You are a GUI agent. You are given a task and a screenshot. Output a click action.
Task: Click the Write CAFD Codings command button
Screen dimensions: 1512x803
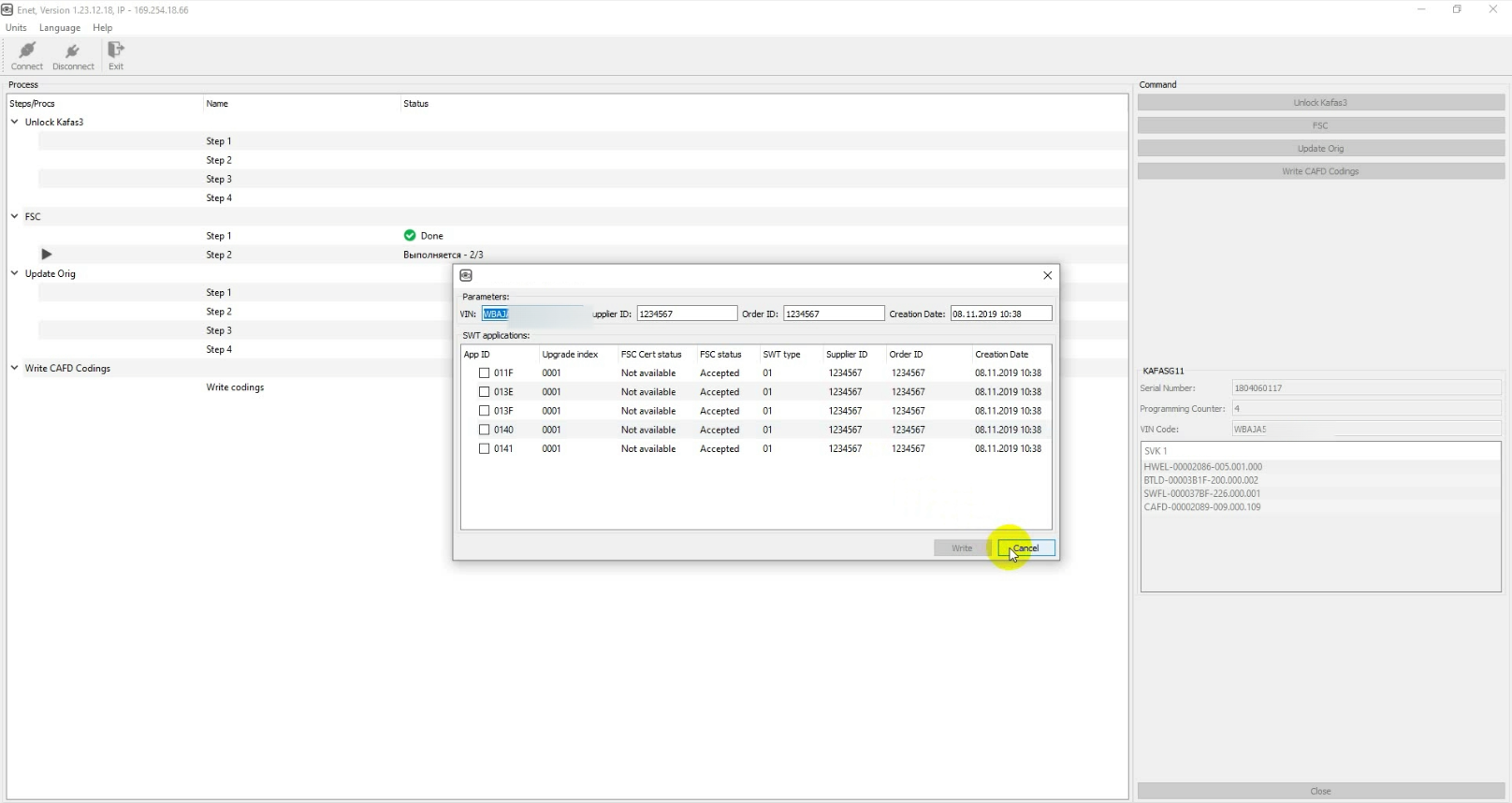pyautogui.click(x=1320, y=171)
